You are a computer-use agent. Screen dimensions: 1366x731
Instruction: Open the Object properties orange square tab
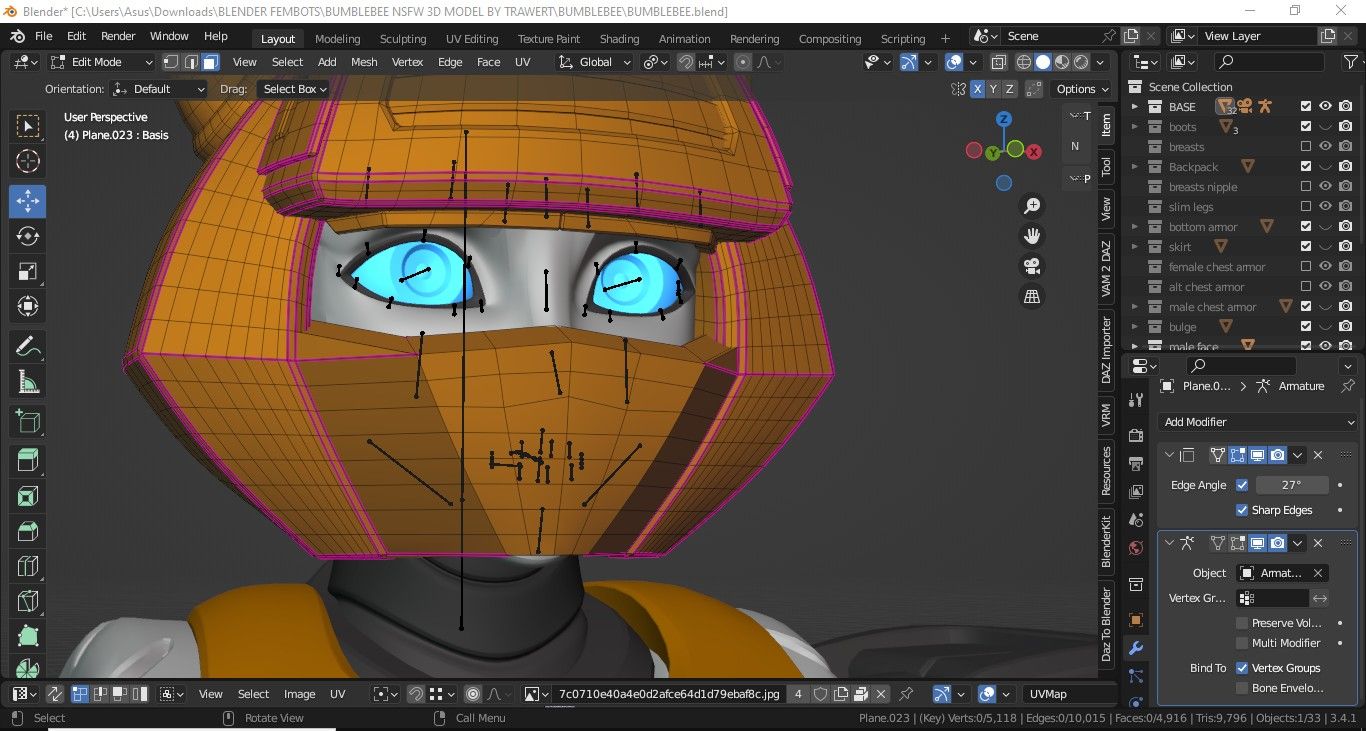pos(1135,620)
